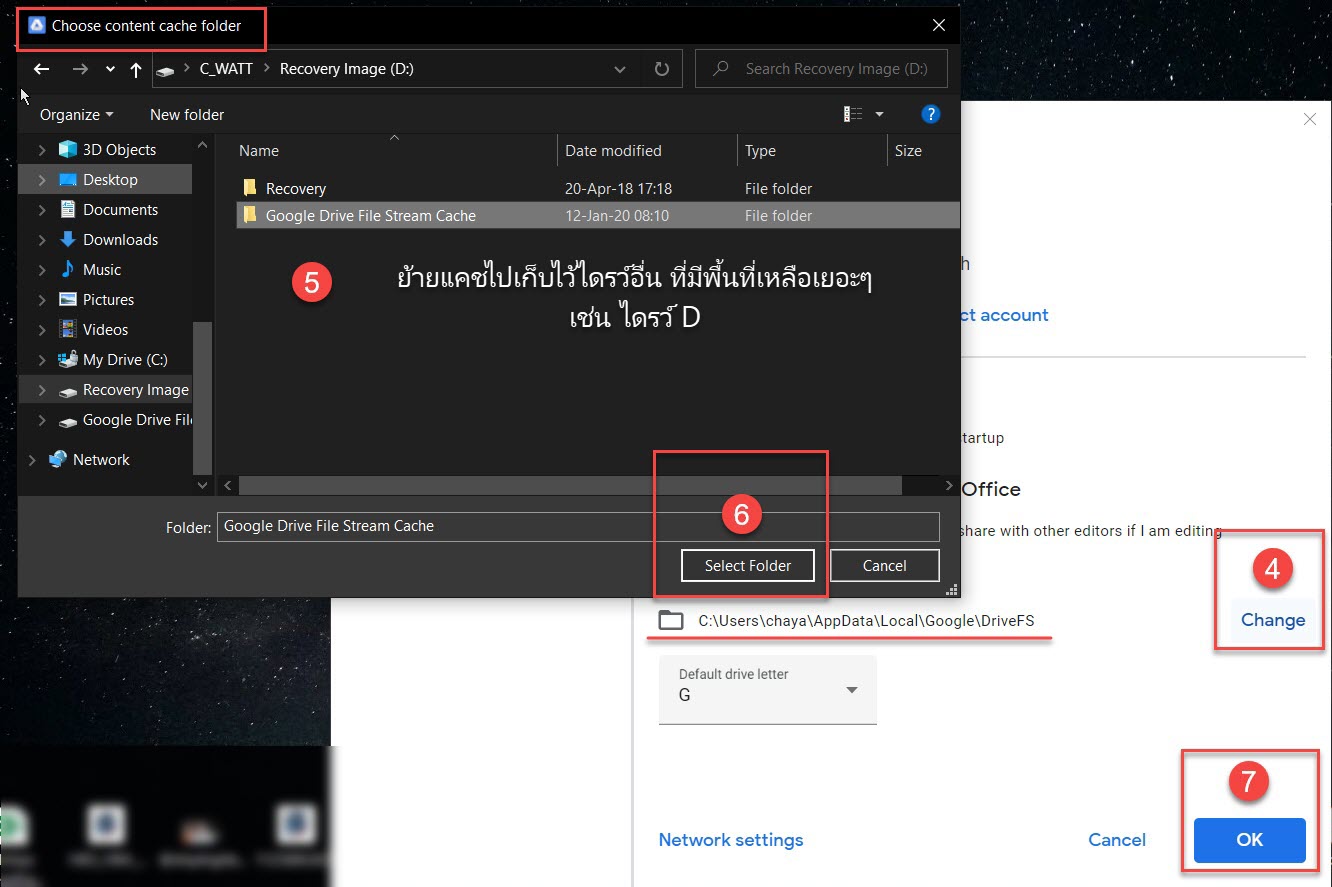Open the Organize menu

click(77, 114)
